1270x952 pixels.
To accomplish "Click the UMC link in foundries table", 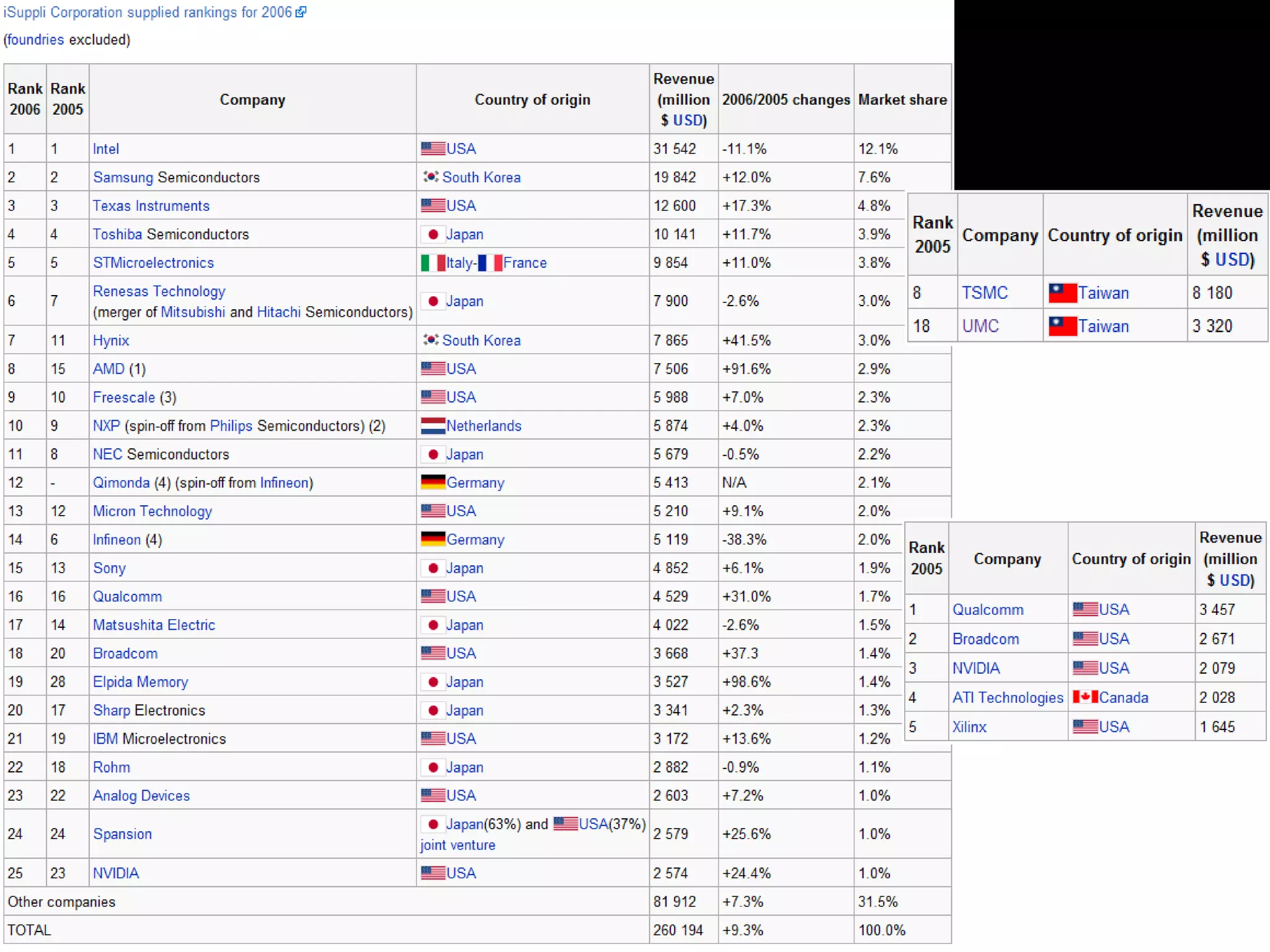I will coord(980,326).
